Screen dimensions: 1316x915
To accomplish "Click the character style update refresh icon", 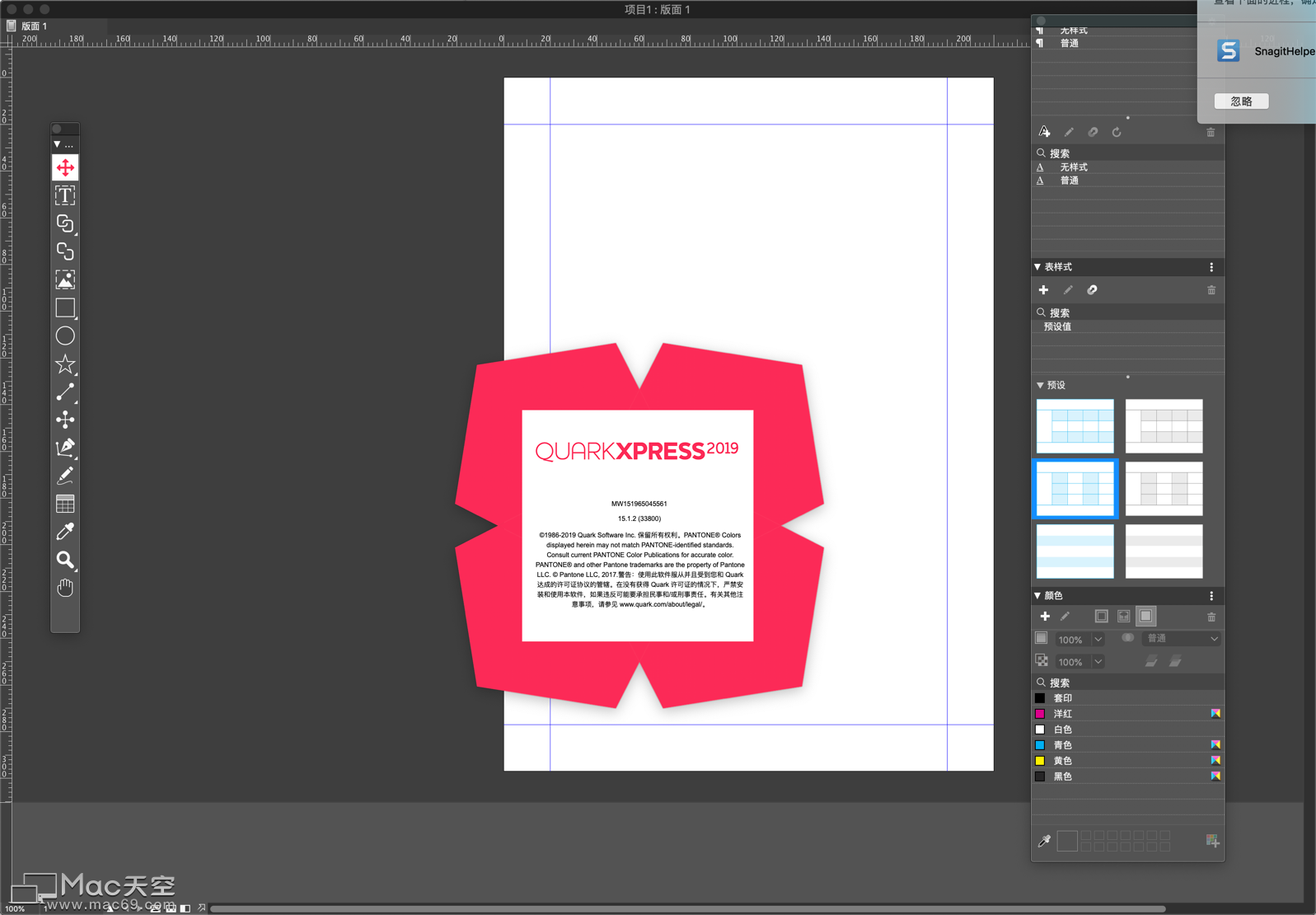I will (x=1117, y=132).
